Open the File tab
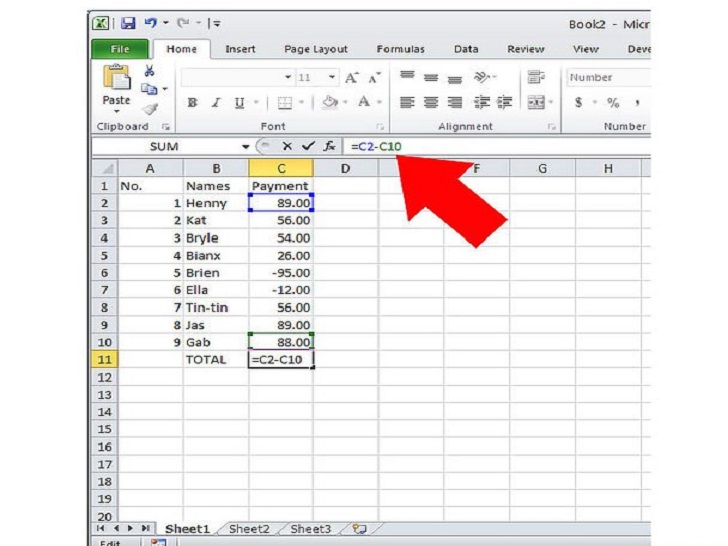728x546 pixels. (x=120, y=49)
